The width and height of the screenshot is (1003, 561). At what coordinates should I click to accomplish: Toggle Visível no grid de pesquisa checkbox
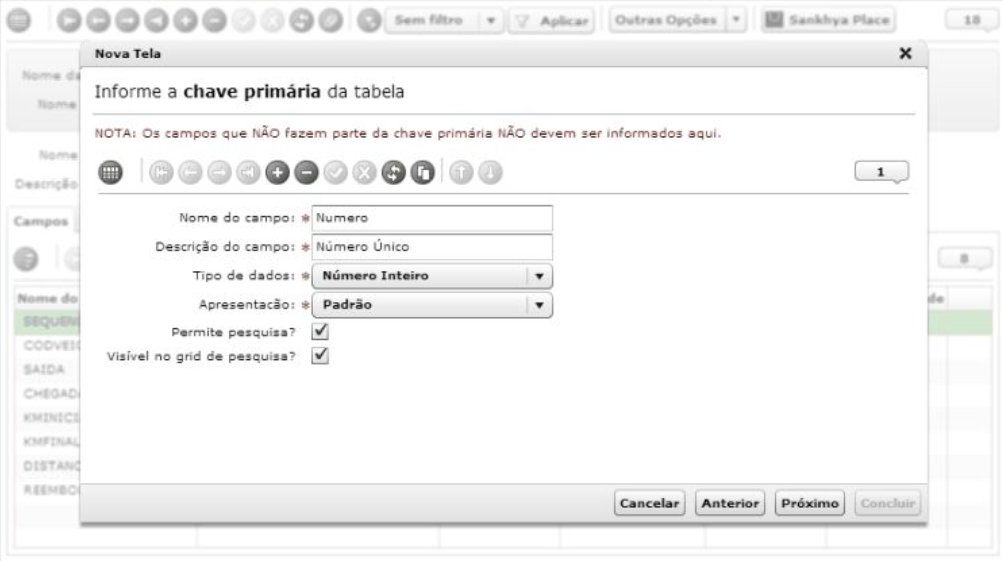(321, 355)
